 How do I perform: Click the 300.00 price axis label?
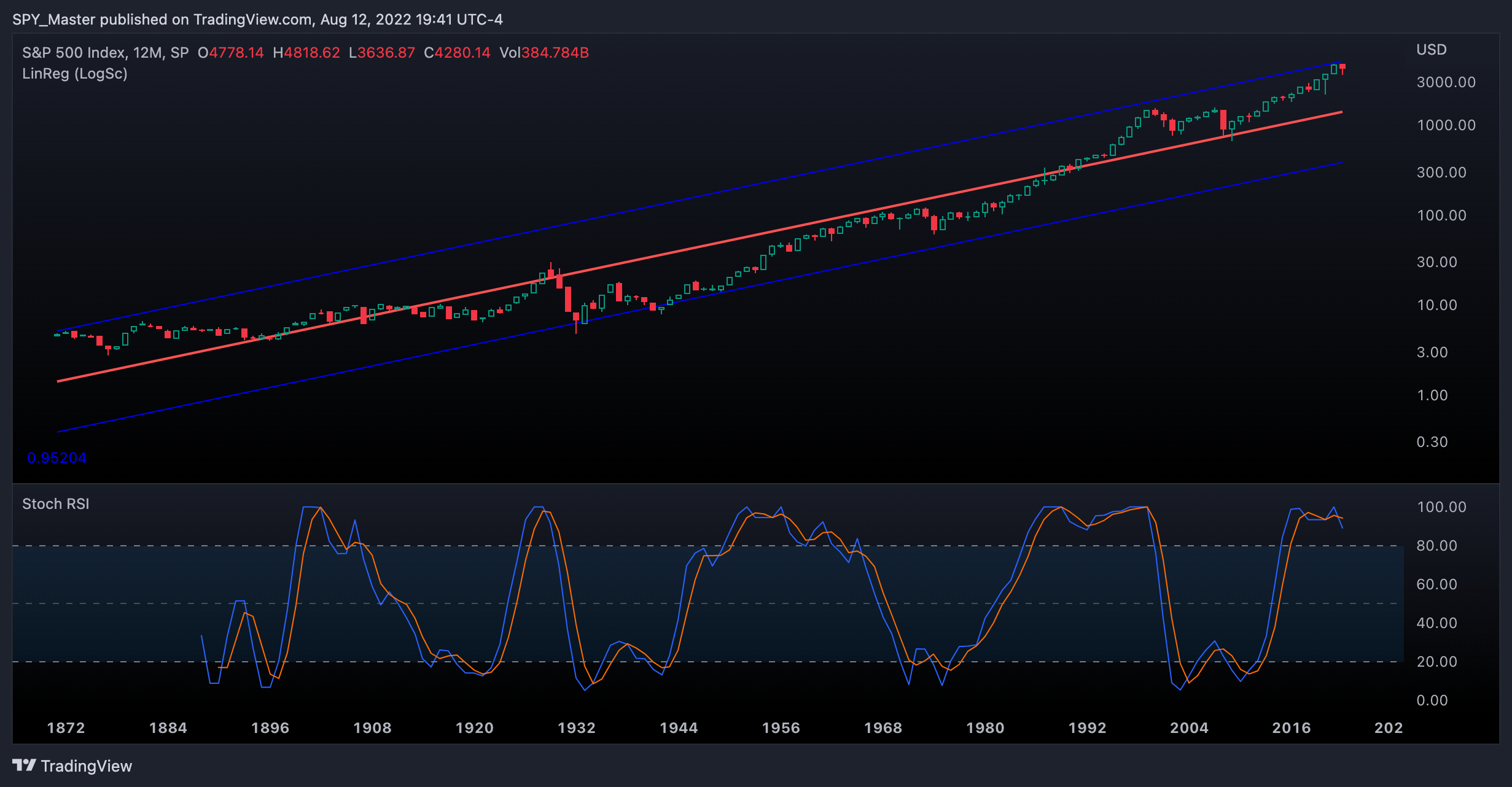(1441, 173)
